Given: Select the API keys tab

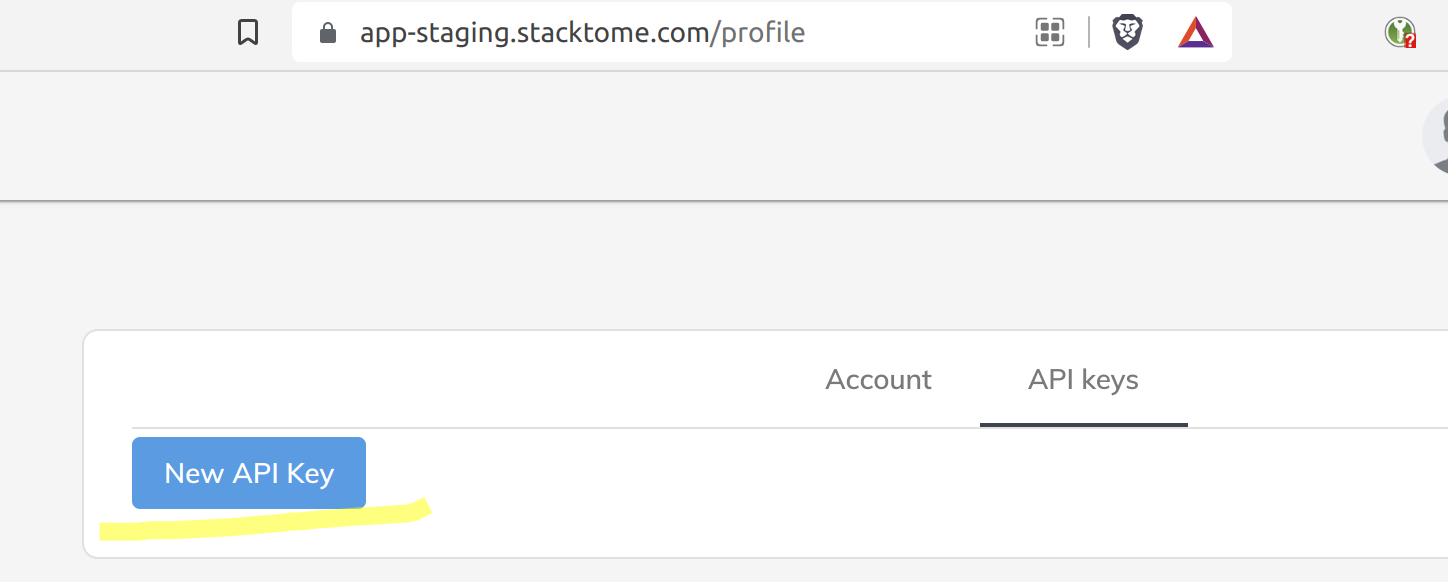Looking at the screenshot, I should 1083,380.
